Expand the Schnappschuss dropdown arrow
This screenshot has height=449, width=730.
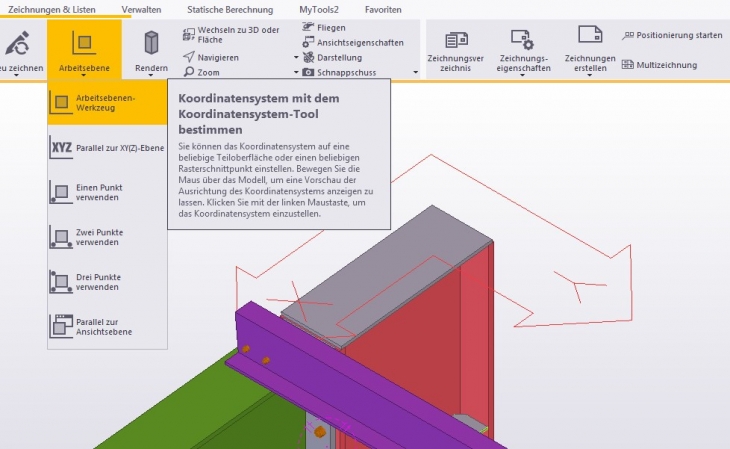296,72
